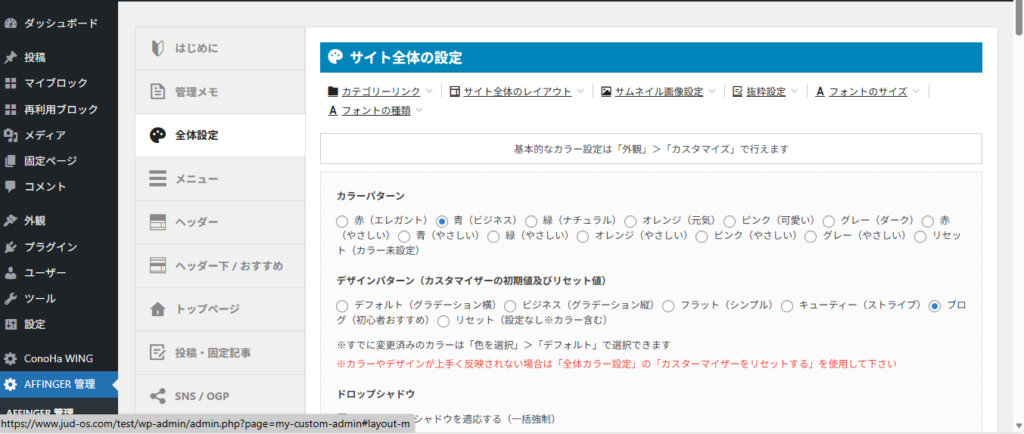Screen dimensions: 1024x434
Task: Click the wrench icon beside ツール
Action: coord(11,298)
